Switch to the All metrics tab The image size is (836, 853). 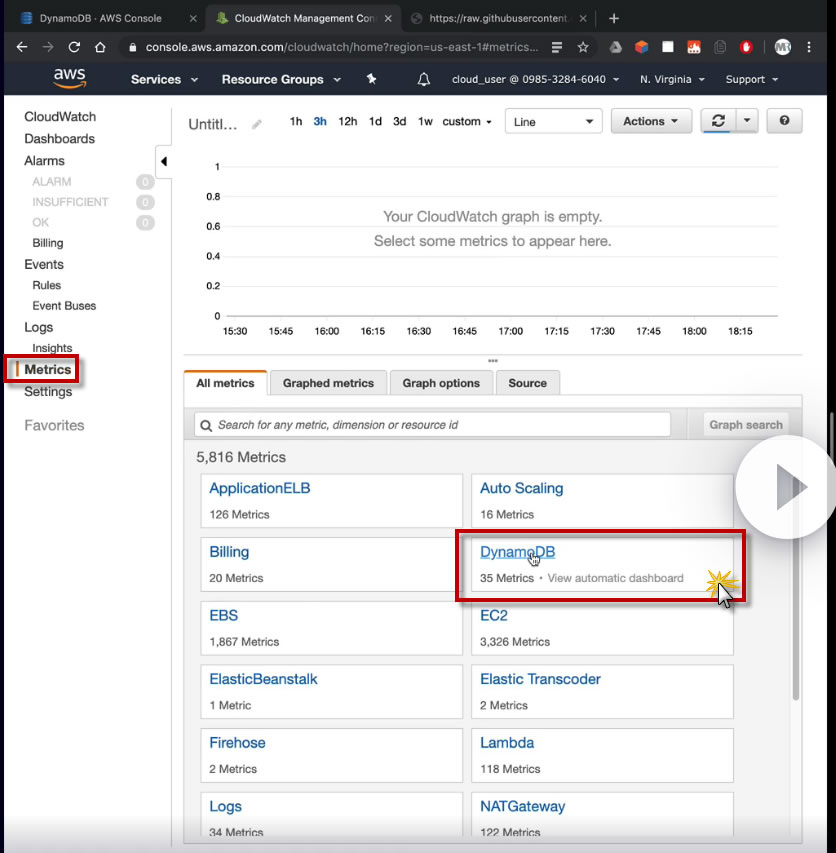[225, 383]
